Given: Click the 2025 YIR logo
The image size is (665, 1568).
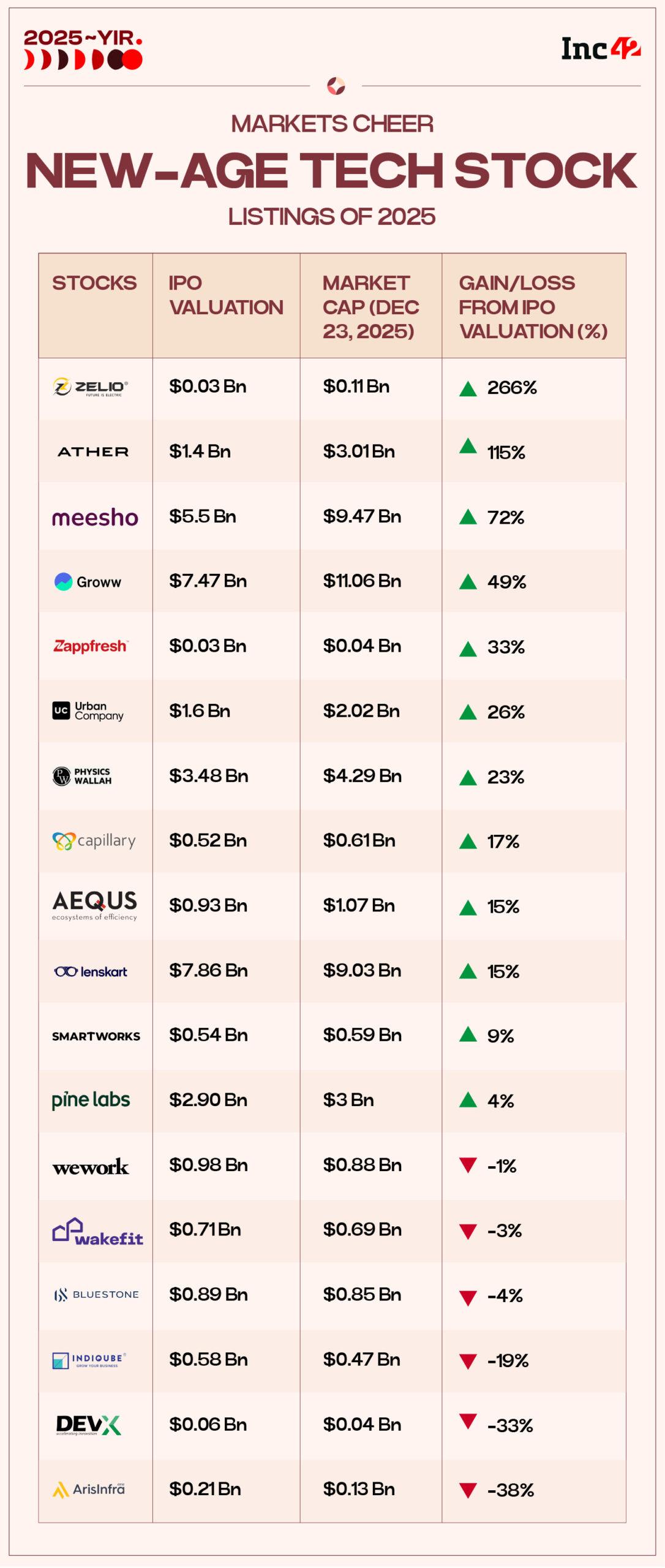Looking at the screenshot, I should (x=83, y=50).
